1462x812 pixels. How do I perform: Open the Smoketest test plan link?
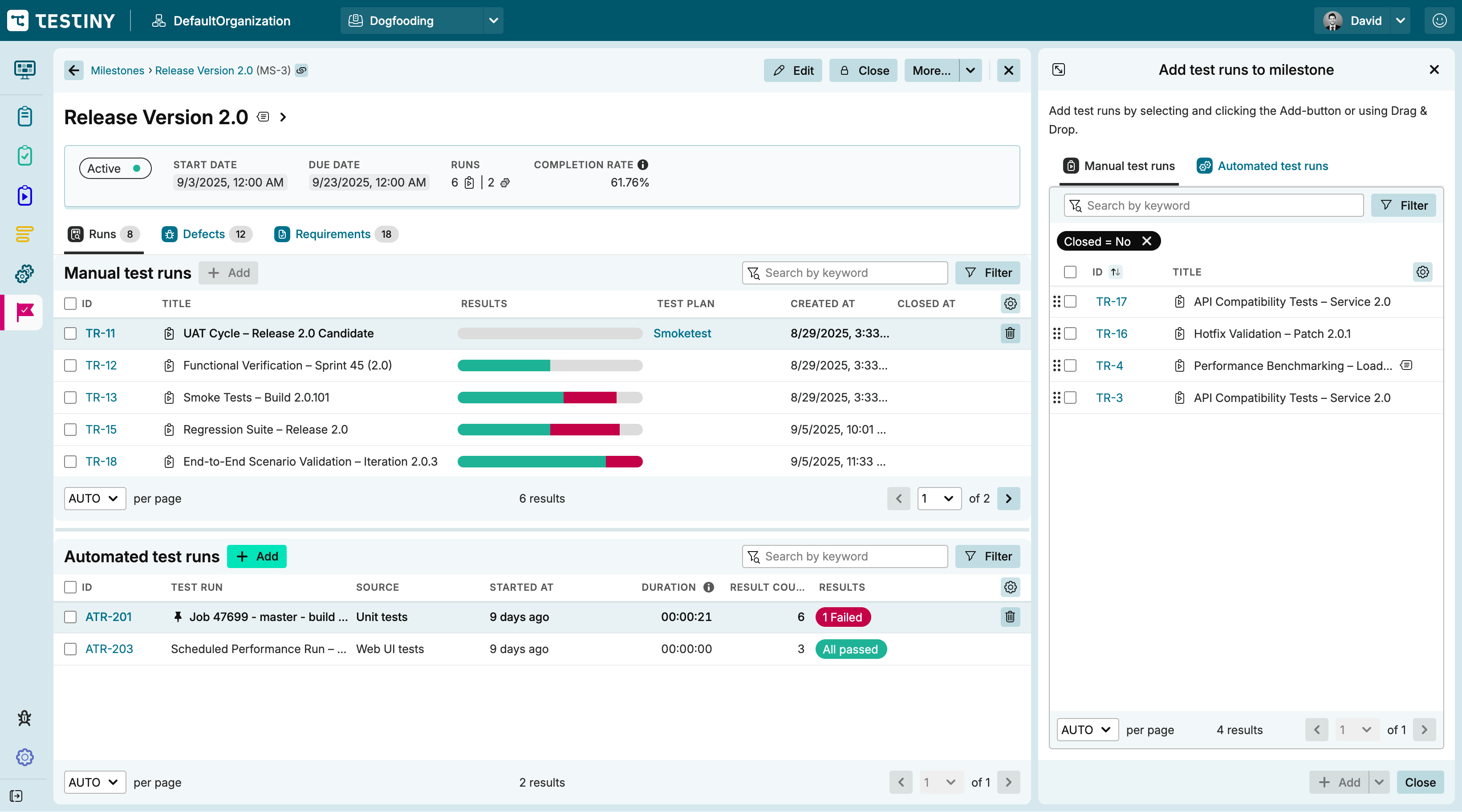point(682,333)
